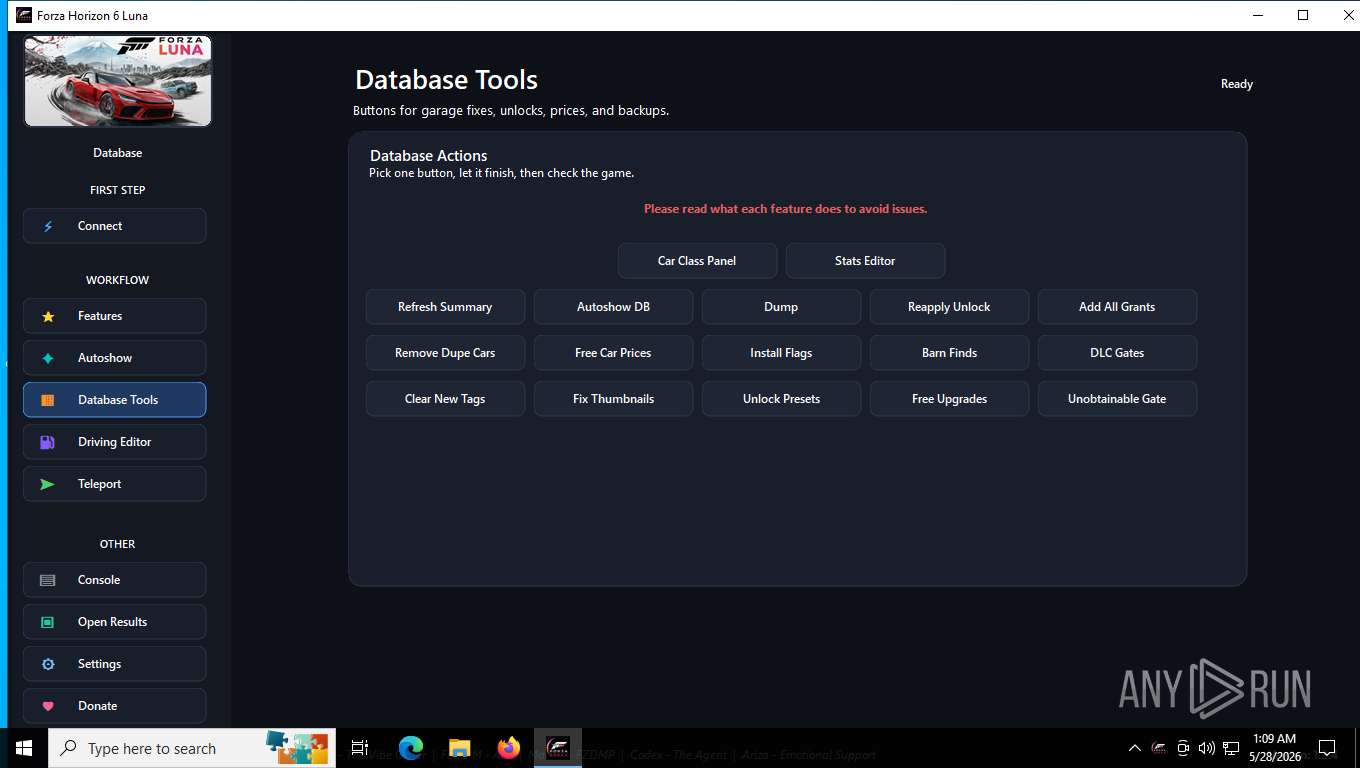Screen dimensions: 1360x768
Task: Click the Barn Finds button
Action: [949, 353]
